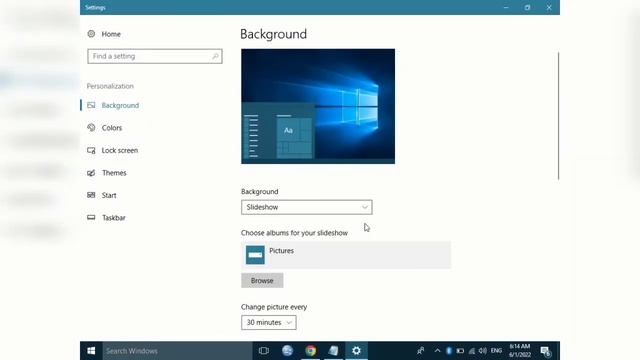
Task: Close the Settings window
Action: pos(549,7)
